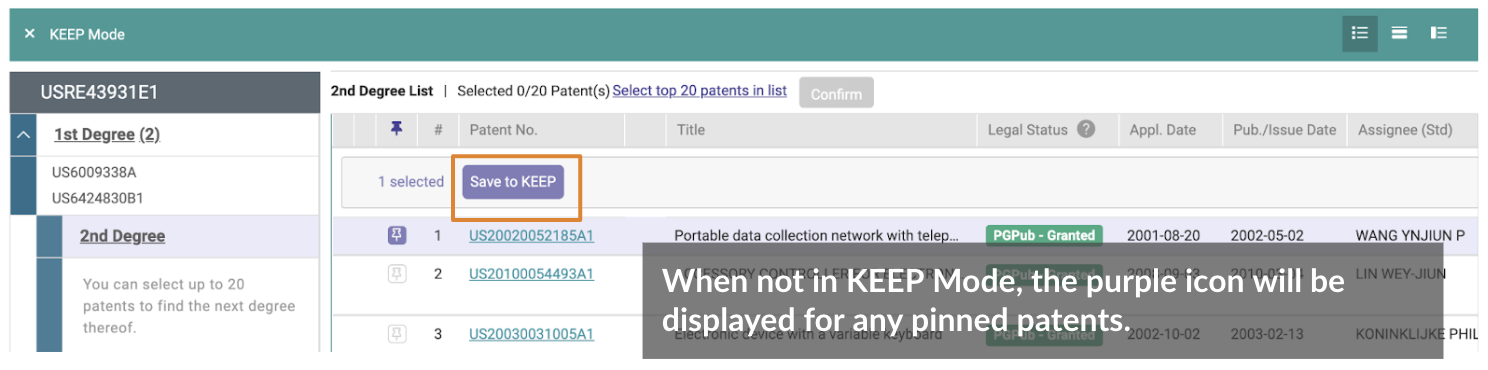This screenshot has width=1488, height=370.
Task: Pin patent US20030031005A1
Action: pyautogui.click(x=397, y=333)
